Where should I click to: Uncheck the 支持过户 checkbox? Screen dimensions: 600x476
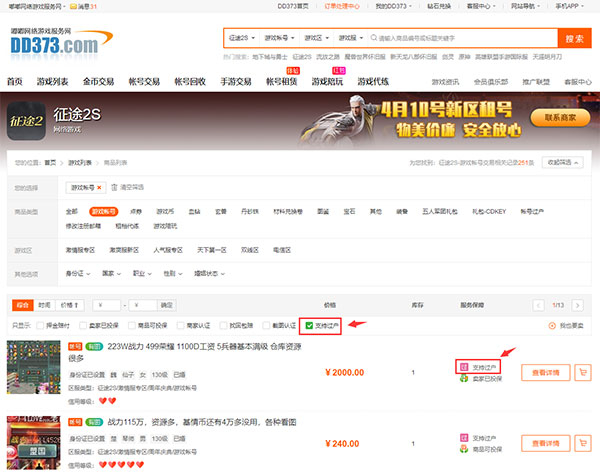309,326
